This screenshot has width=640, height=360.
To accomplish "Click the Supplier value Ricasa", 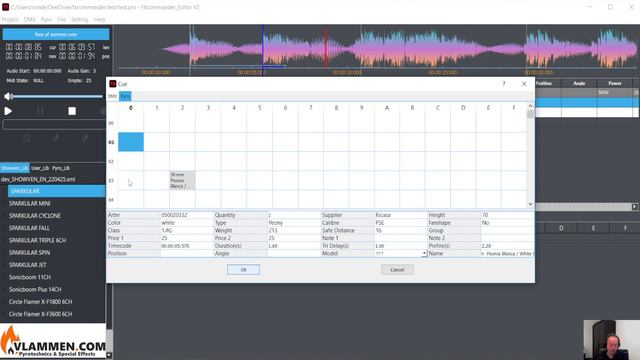I will click(400, 215).
